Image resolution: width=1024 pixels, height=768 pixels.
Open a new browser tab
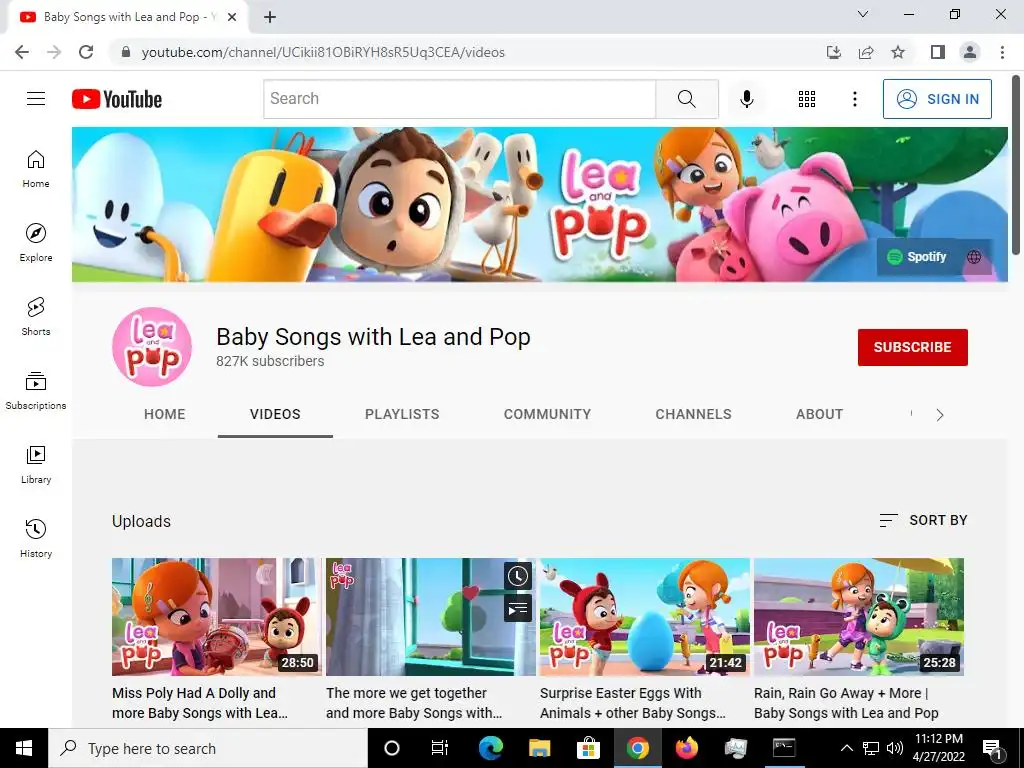click(270, 17)
